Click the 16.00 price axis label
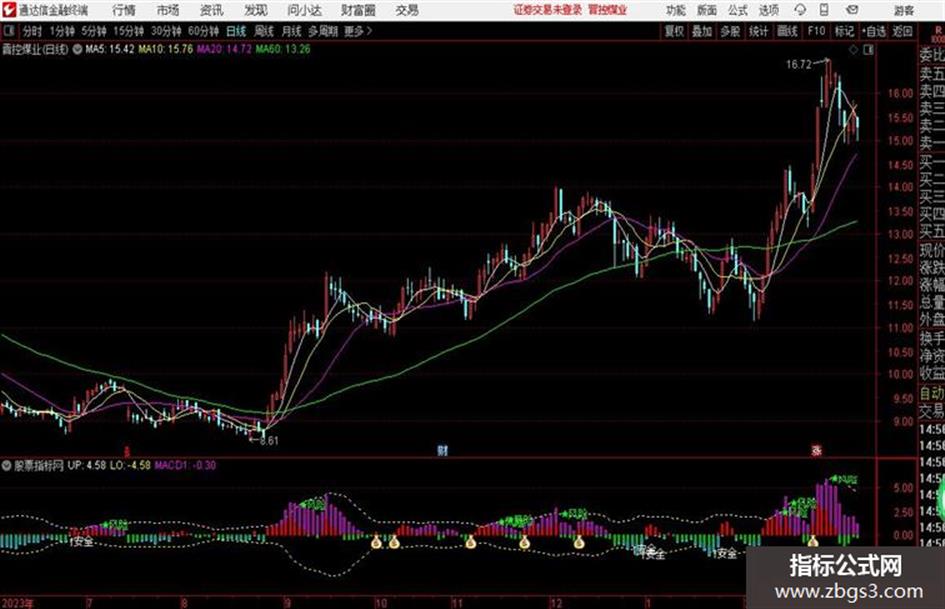The height and width of the screenshot is (609, 945). (900, 93)
